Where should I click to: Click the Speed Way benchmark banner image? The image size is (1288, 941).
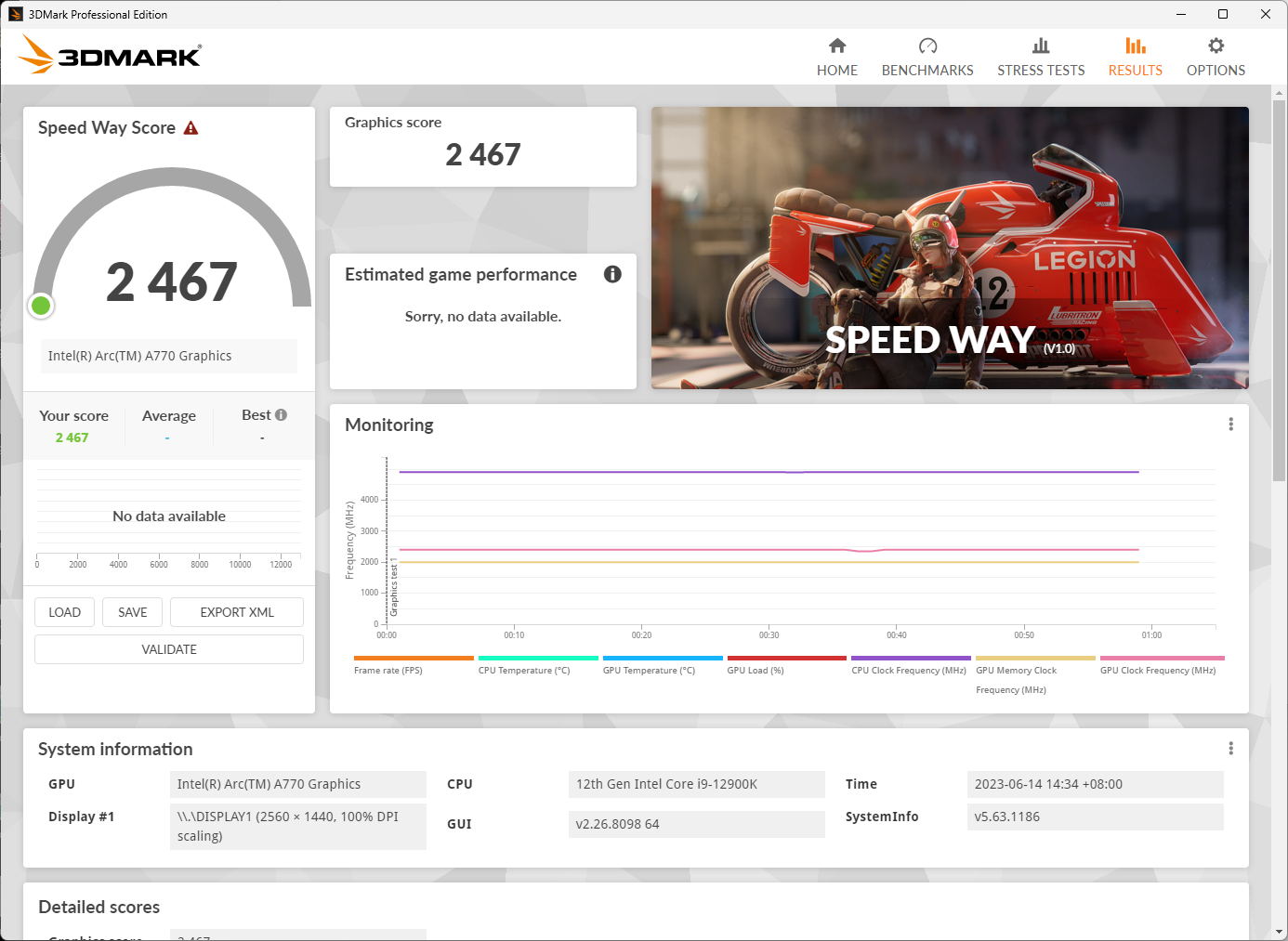950,248
